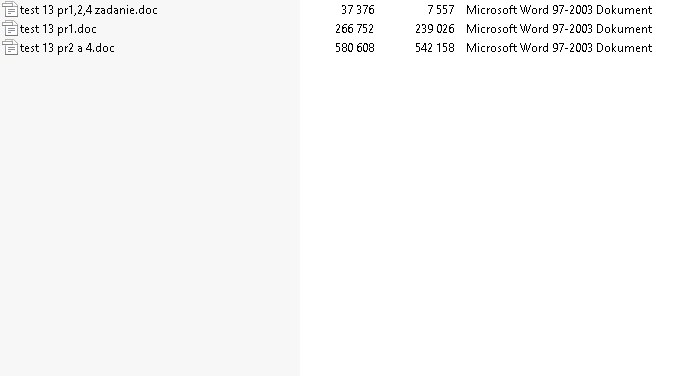Image resolution: width=680 pixels, height=376 pixels.
Task: Click the packed size value 7 557
Action: point(441,10)
